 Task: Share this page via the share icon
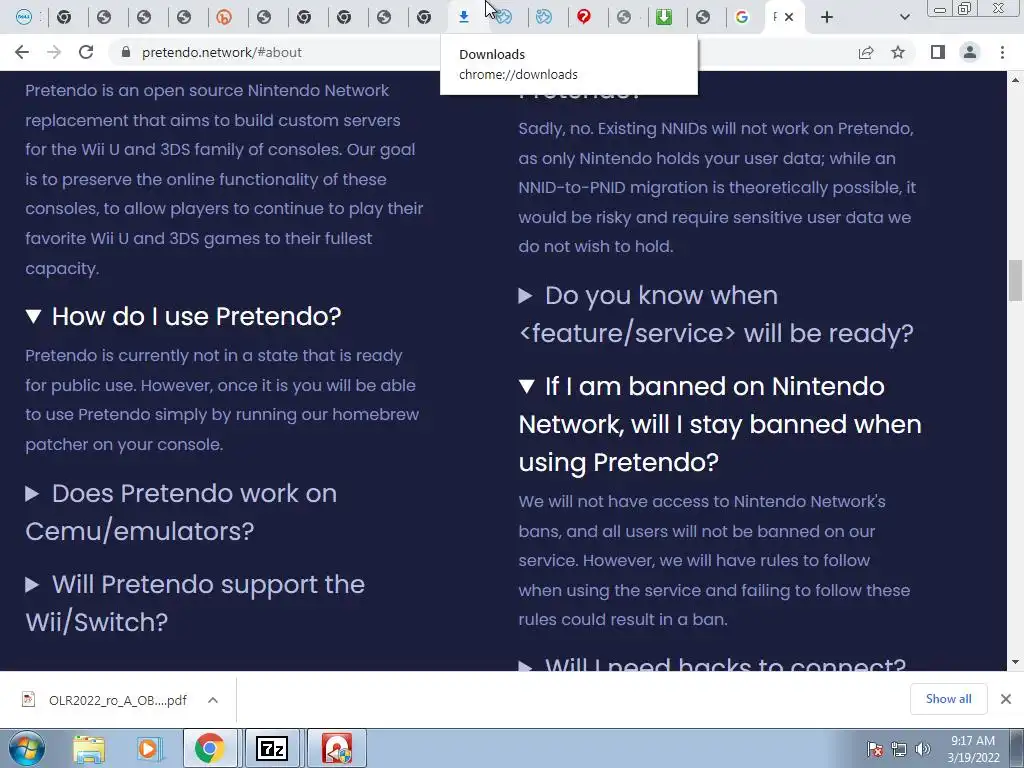[866, 52]
